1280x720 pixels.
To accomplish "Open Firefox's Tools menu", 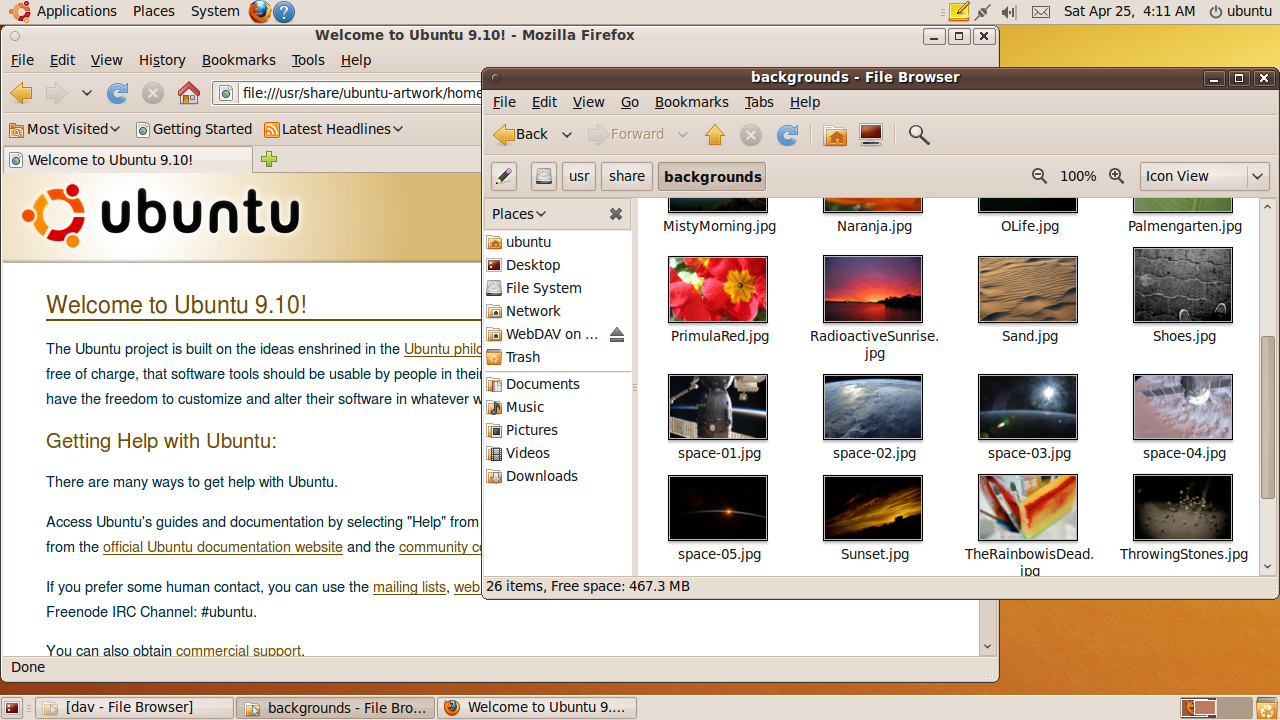I will (308, 60).
